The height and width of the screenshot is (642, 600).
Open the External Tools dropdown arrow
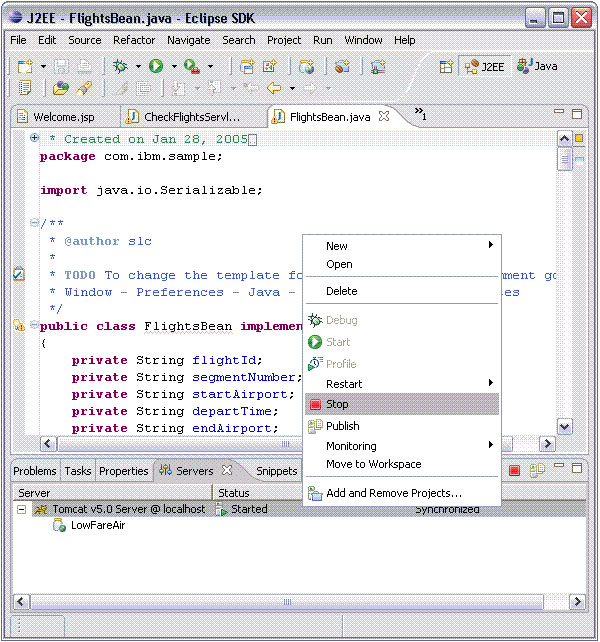(211, 66)
